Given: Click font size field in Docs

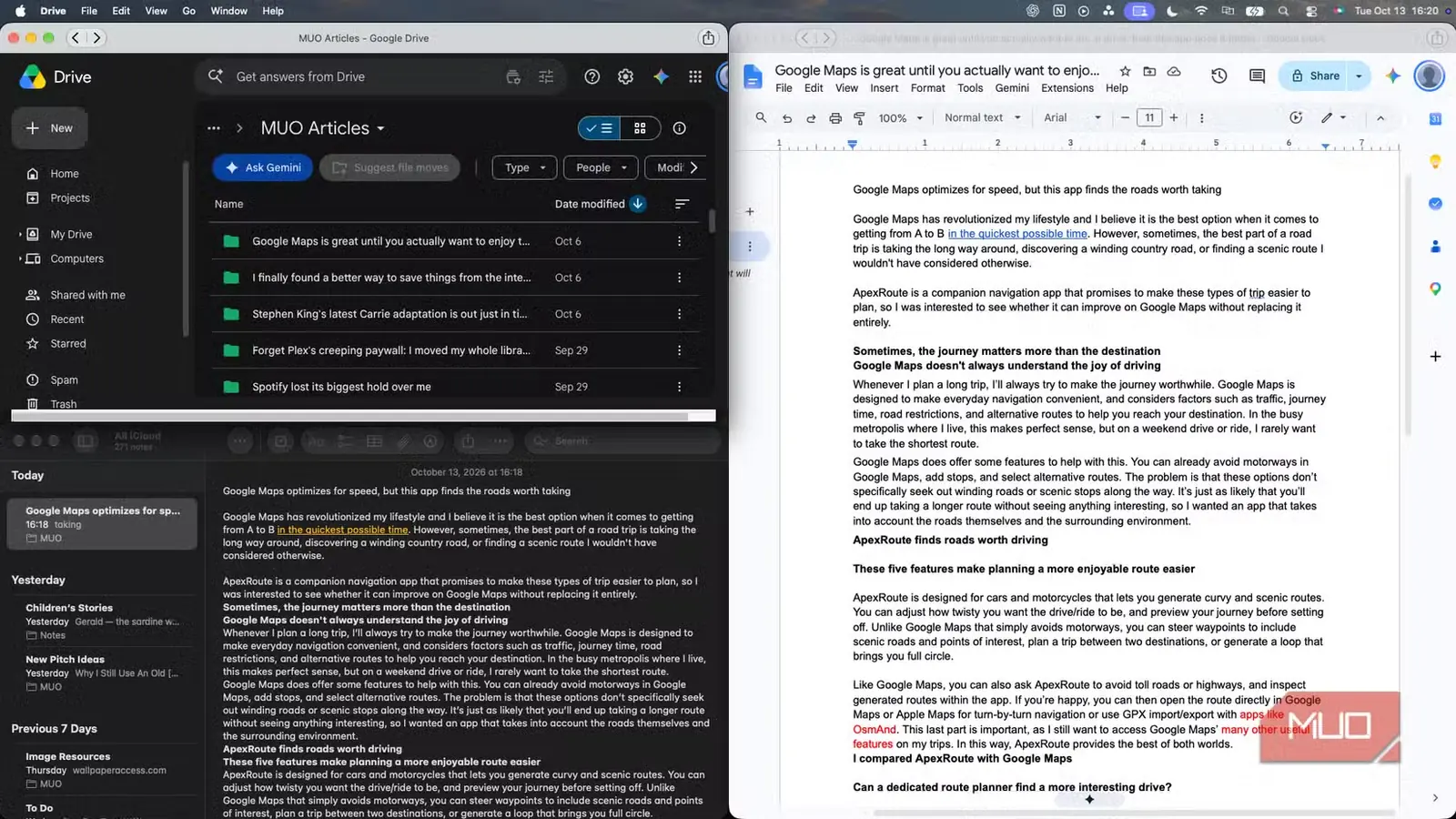Looking at the screenshot, I should pos(1149,118).
